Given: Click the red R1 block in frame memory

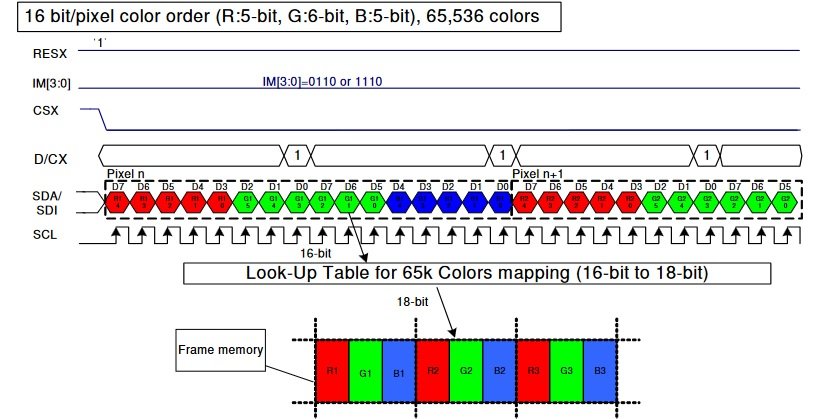Looking at the screenshot, I should (x=332, y=371).
